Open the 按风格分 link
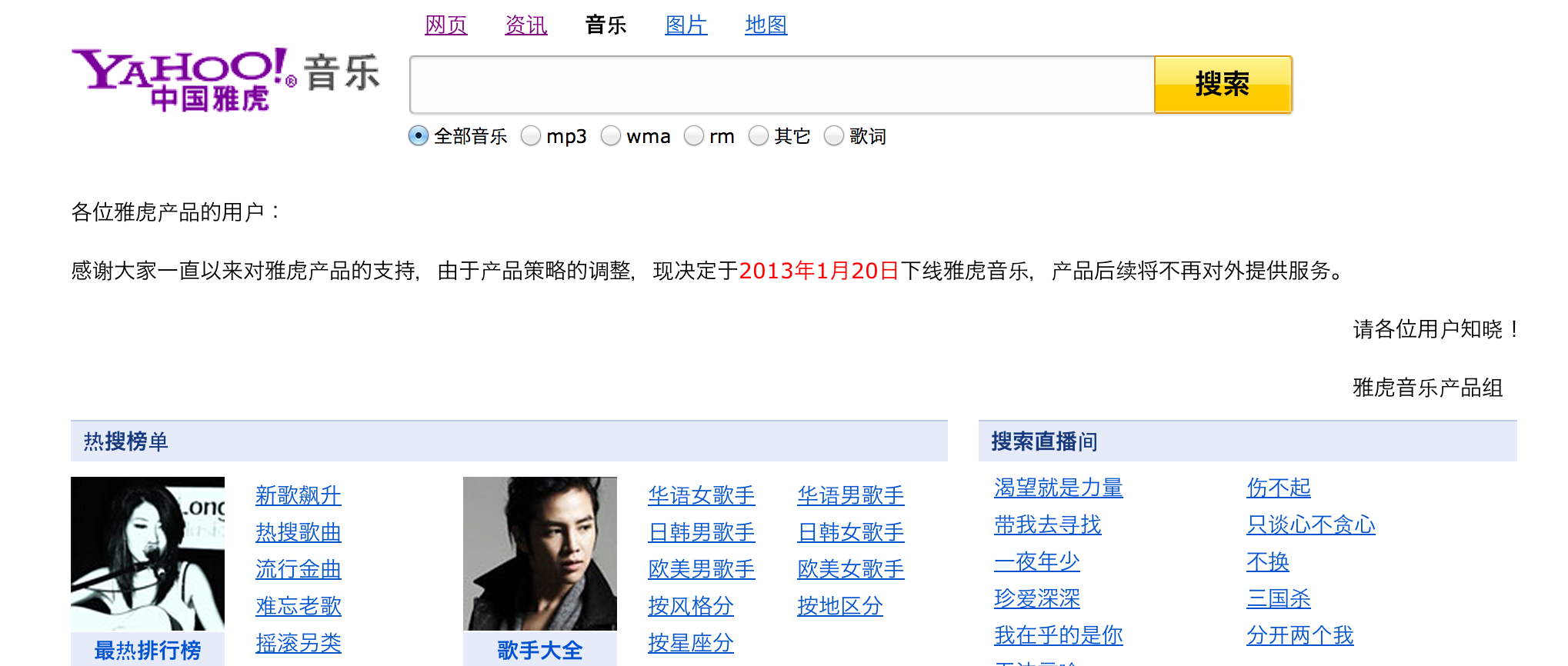 tap(691, 606)
